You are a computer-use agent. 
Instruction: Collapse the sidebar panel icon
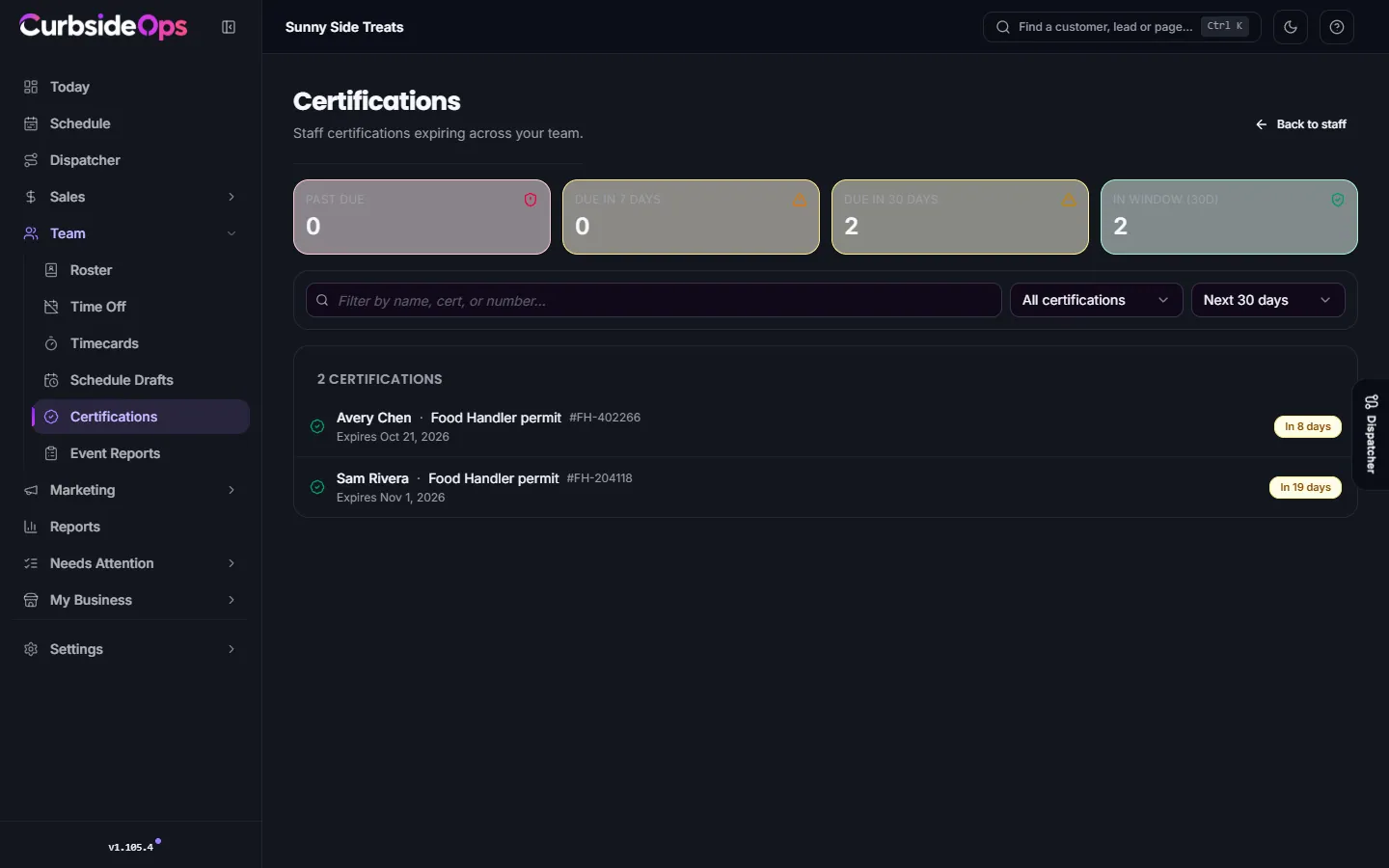(229, 27)
